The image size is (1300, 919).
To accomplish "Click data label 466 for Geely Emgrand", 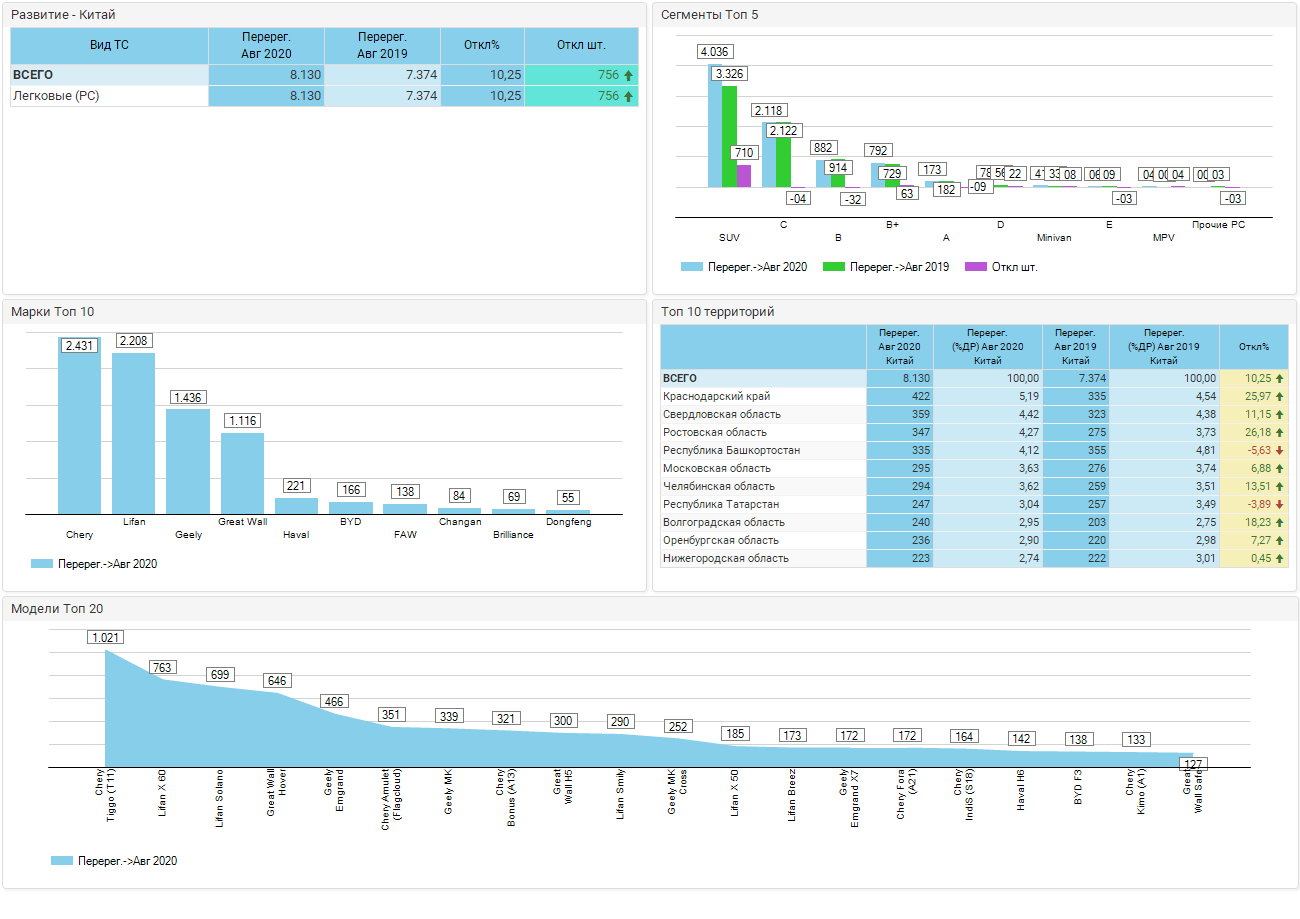I will (334, 702).
